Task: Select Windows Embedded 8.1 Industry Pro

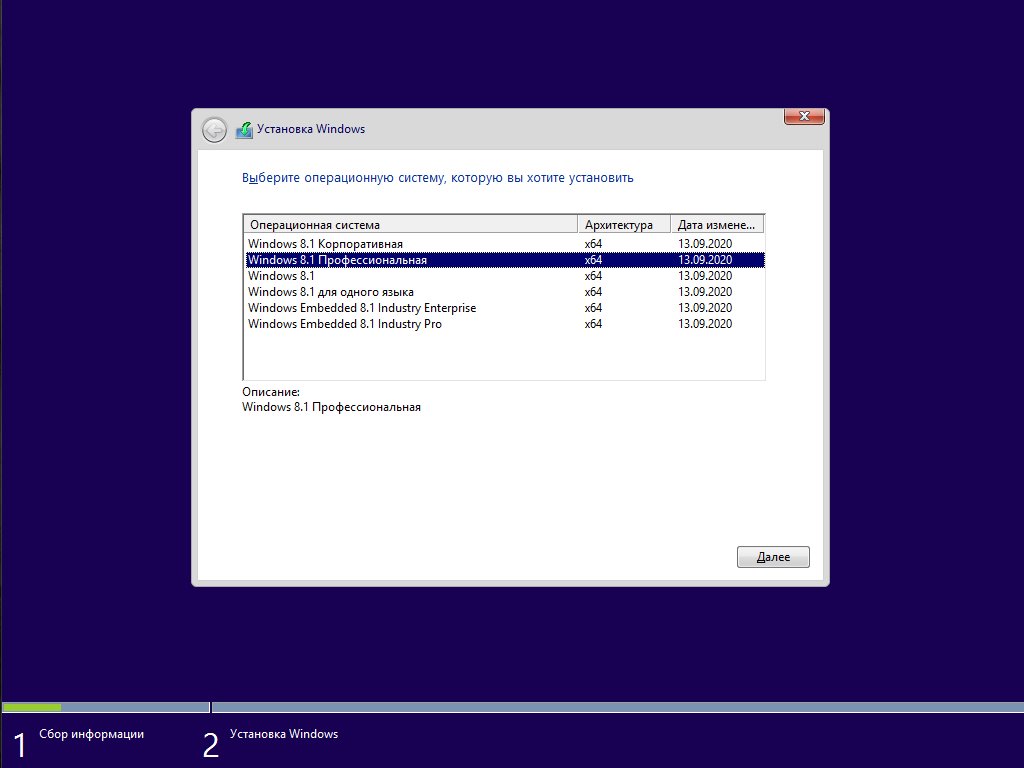Action: point(344,324)
